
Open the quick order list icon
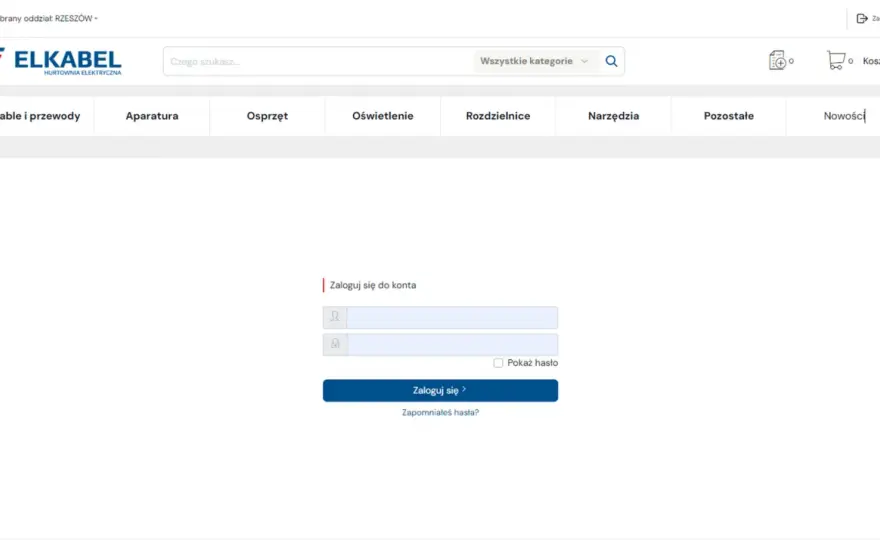pyautogui.click(x=777, y=61)
